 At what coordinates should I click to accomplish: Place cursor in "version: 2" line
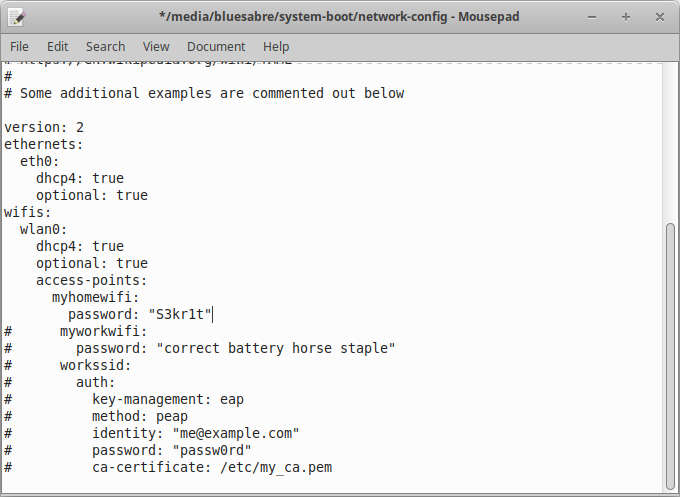[x=44, y=128]
